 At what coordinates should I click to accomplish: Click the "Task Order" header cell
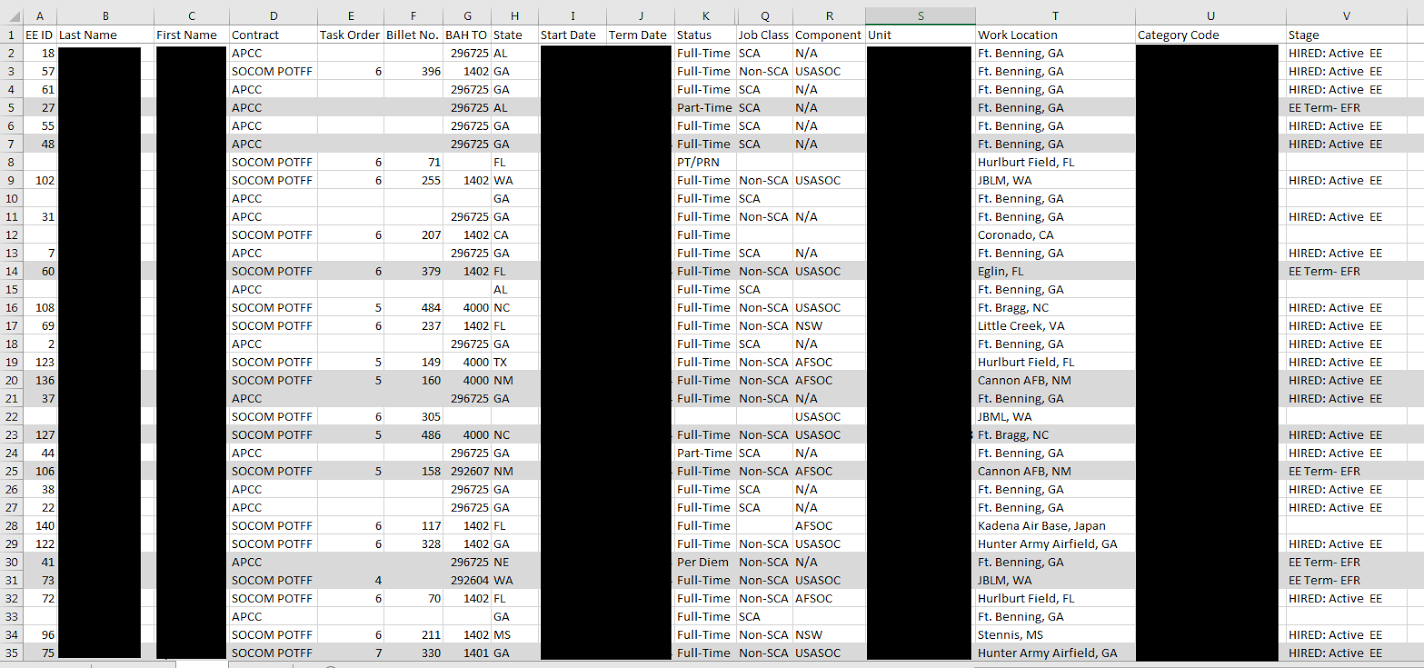(350, 35)
